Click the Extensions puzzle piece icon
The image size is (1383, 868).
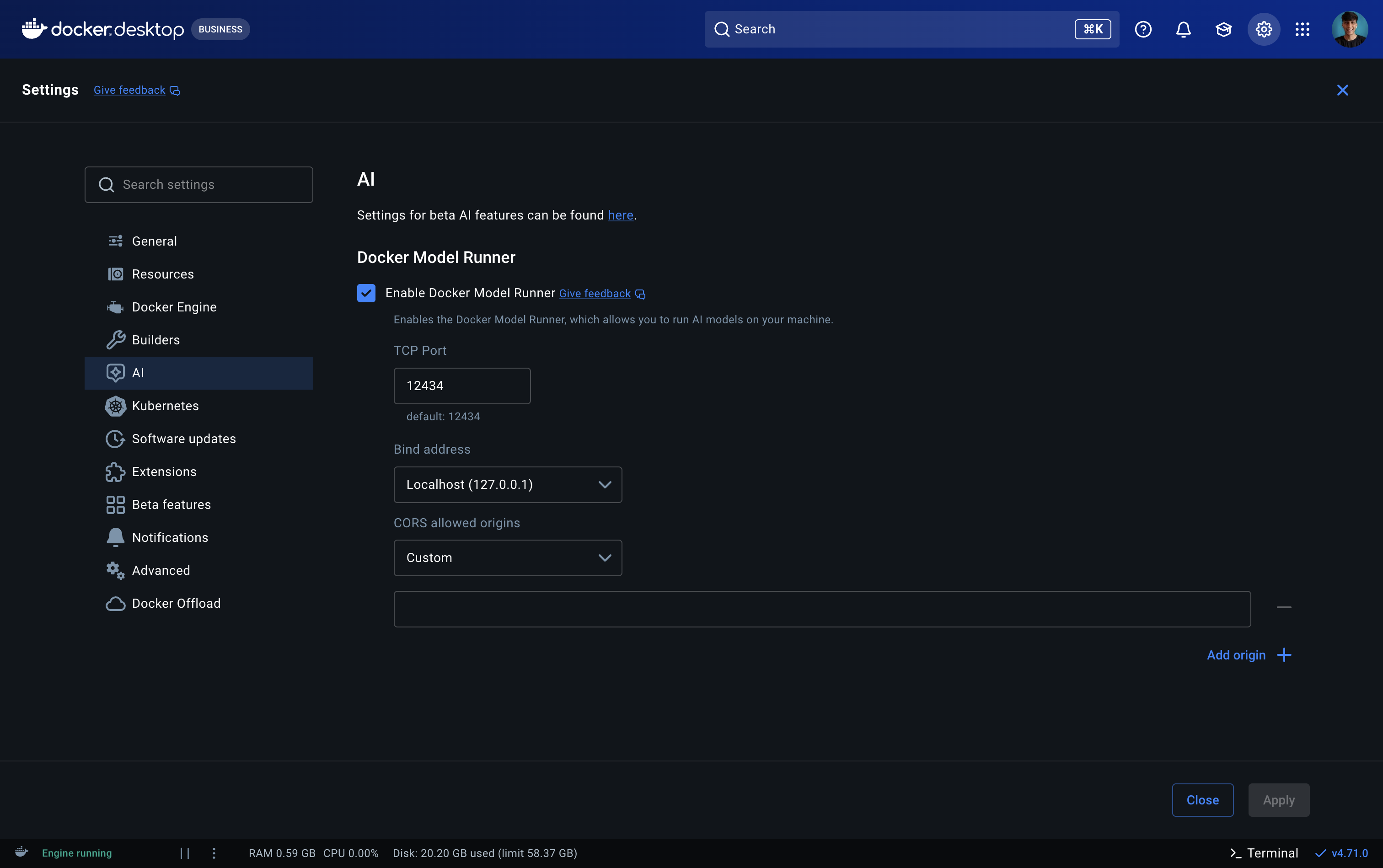pos(115,472)
